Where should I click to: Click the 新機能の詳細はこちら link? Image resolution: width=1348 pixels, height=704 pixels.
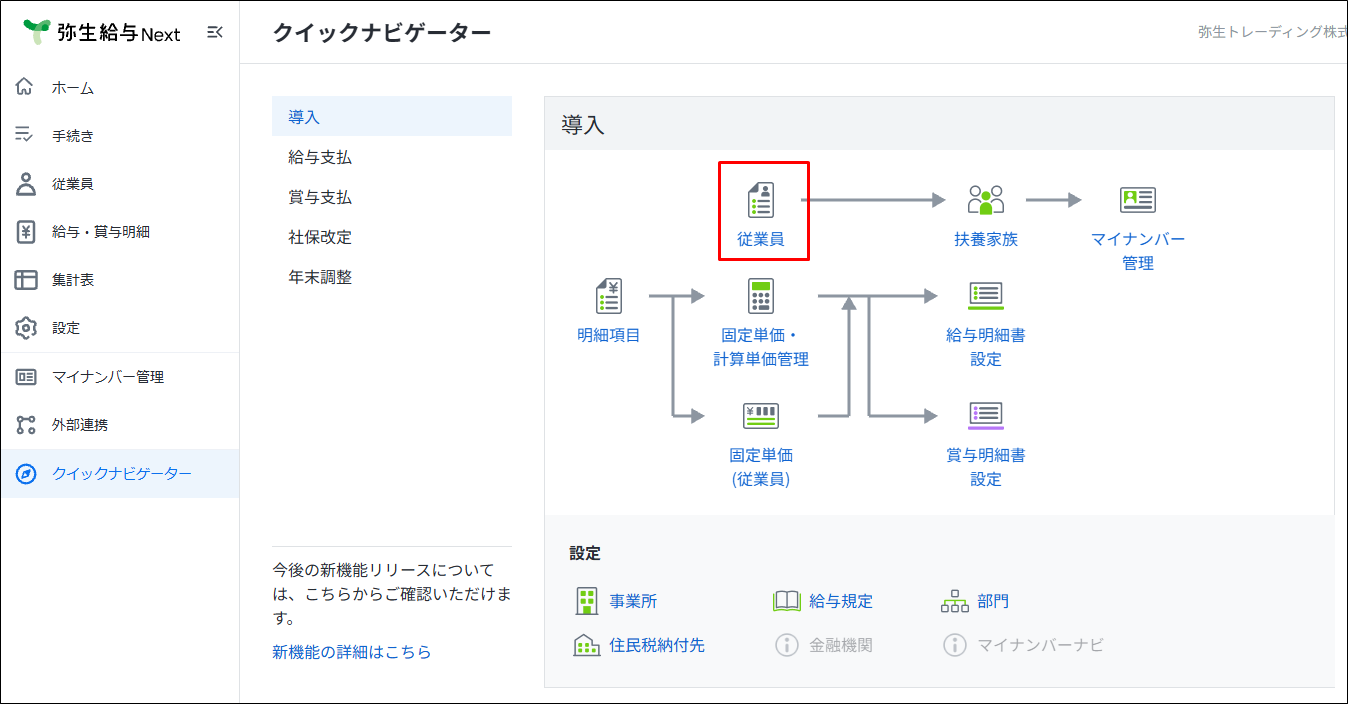[352, 652]
